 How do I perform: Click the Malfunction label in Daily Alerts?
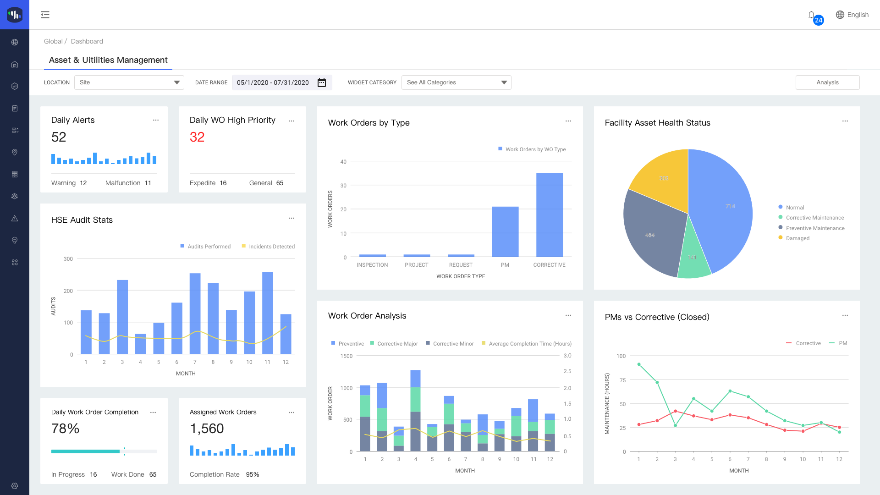pyautogui.click(x=123, y=183)
